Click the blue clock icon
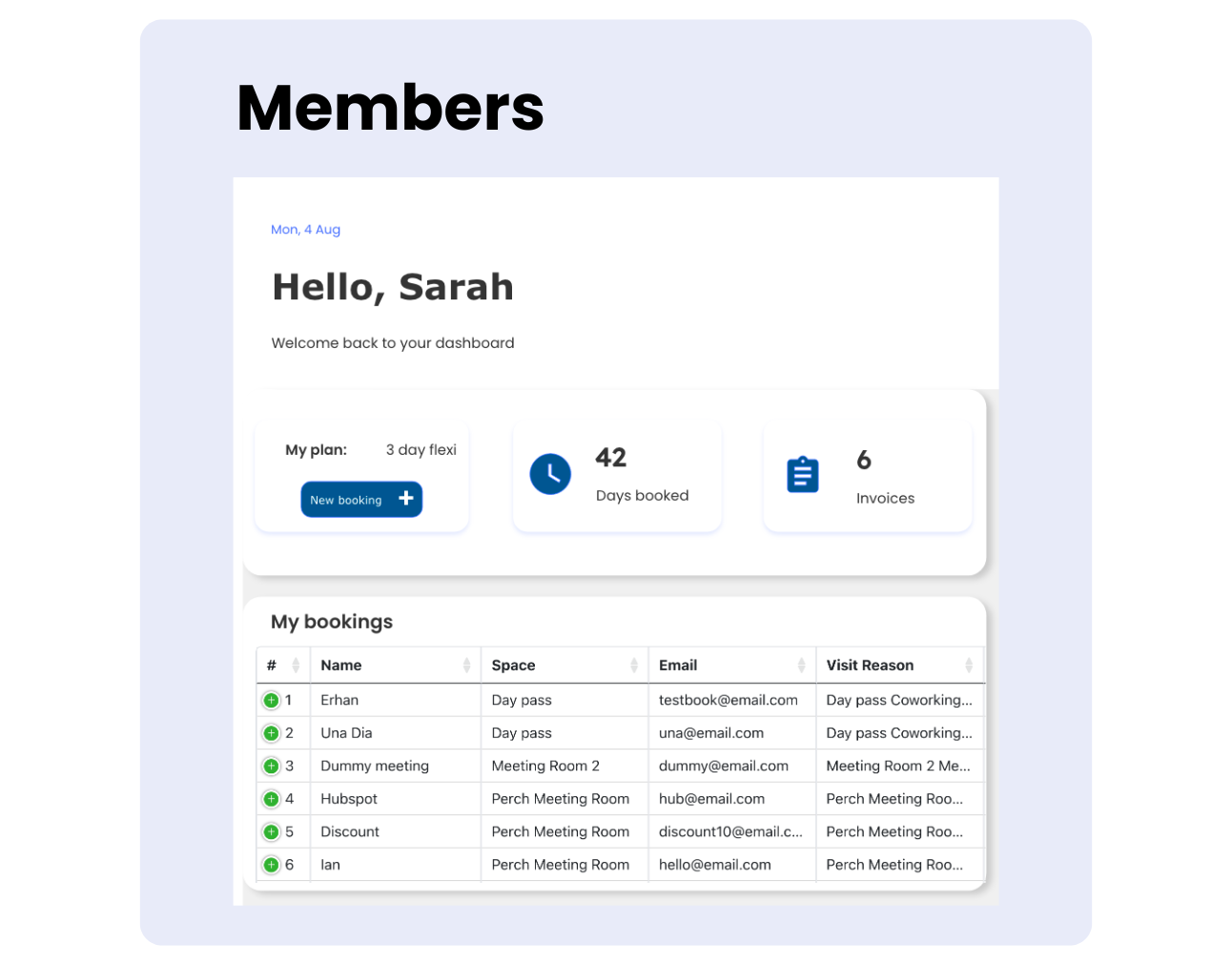The height and width of the screenshot is (965, 1232). click(550, 474)
